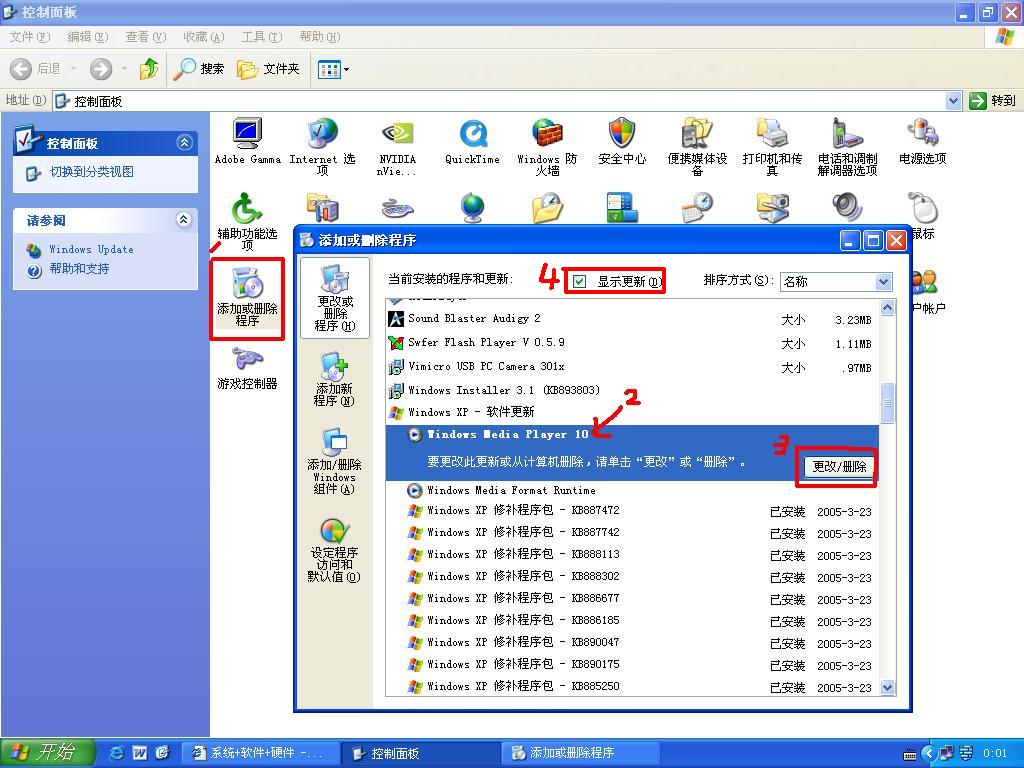This screenshot has width=1024, height=768.
Task: Open the 编辑 menu
Action: click(x=88, y=37)
